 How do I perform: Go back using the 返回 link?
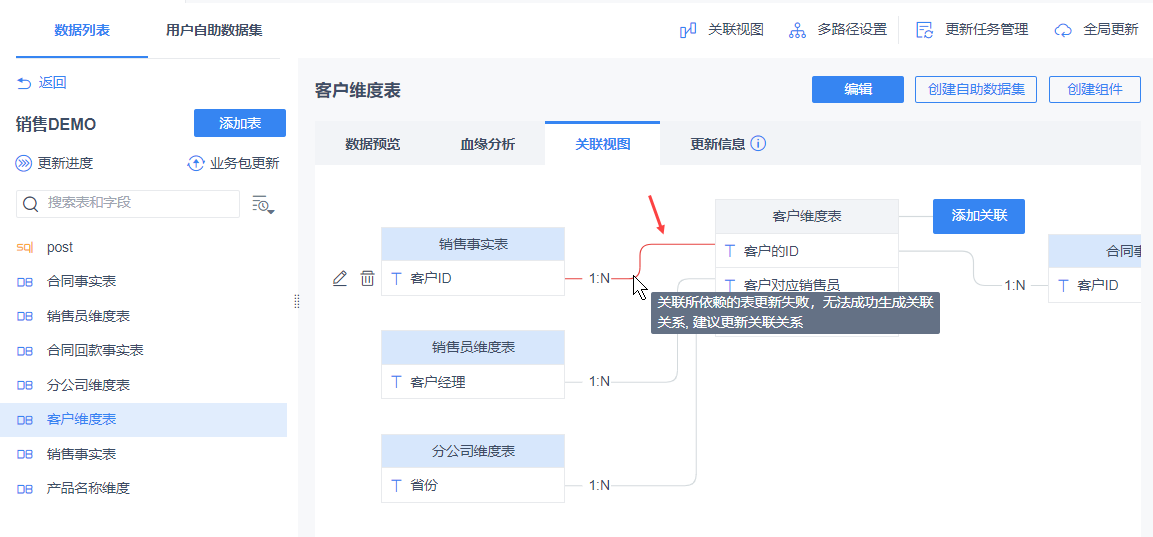click(42, 83)
